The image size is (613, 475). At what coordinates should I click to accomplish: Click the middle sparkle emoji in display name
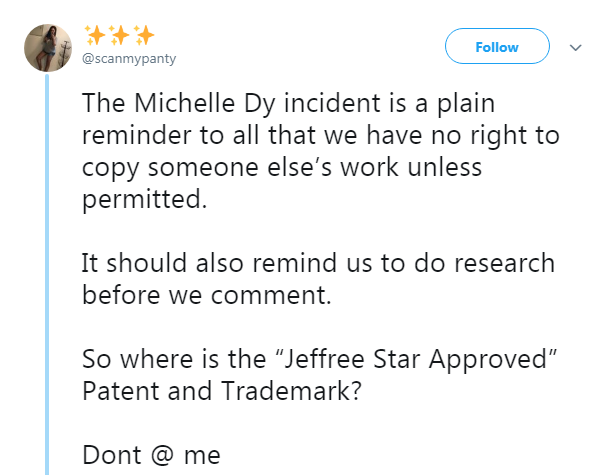click(x=119, y=36)
